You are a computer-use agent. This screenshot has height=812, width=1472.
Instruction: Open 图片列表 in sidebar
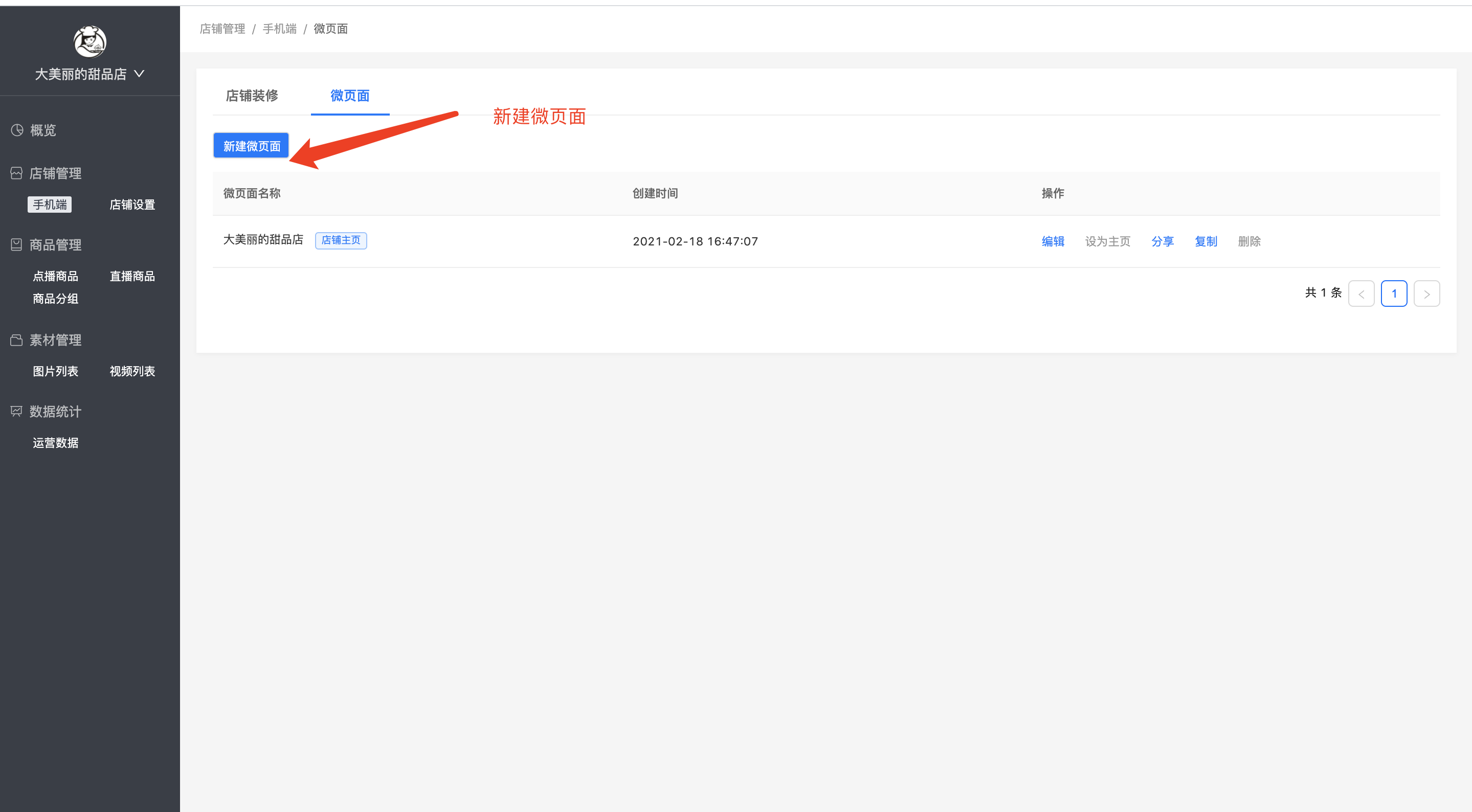[x=55, y=371]
